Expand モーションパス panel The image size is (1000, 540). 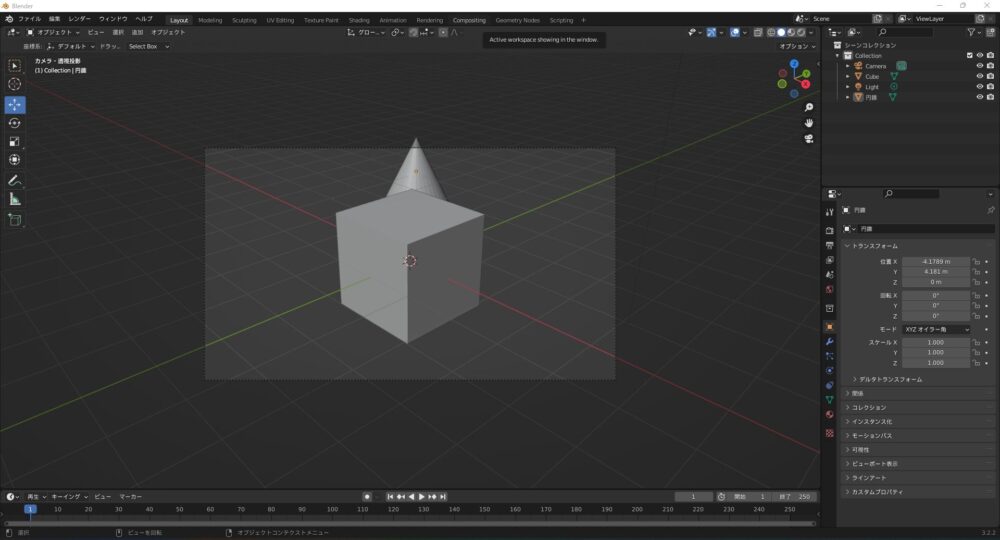pos(918,435)
